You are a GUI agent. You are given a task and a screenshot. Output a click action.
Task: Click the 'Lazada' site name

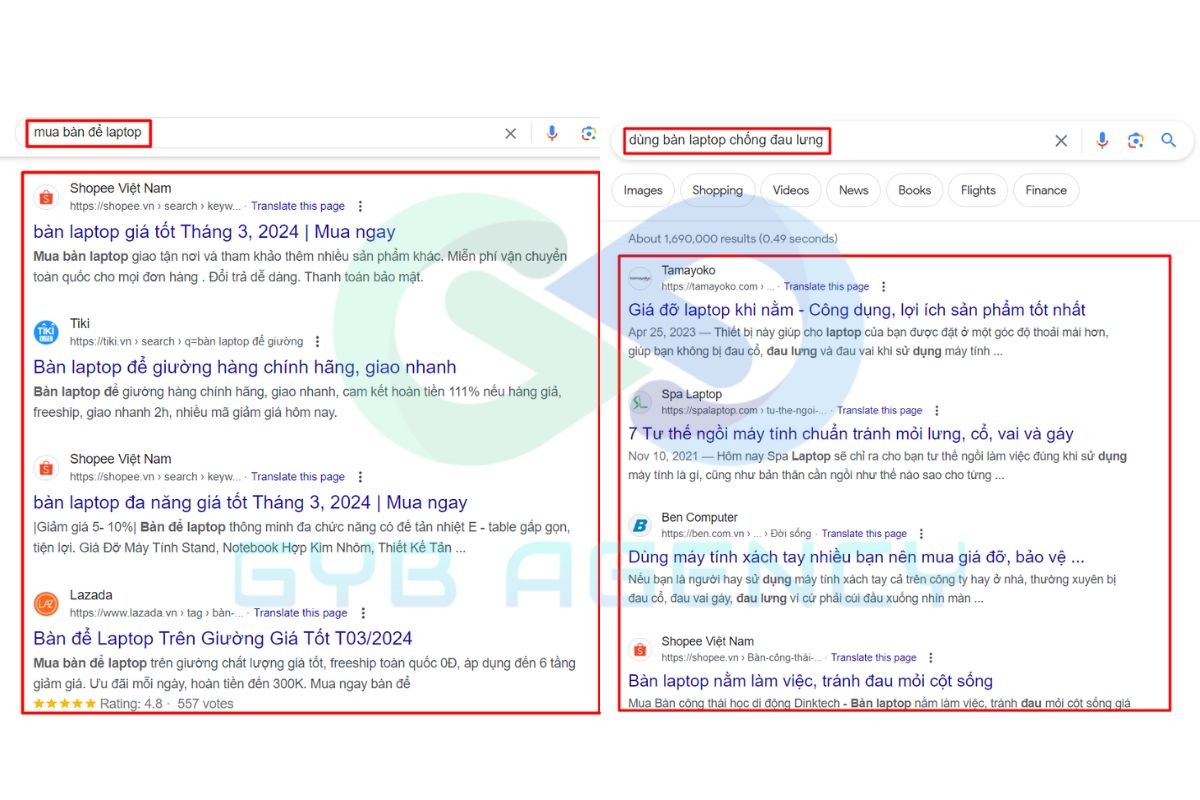[91, 595]
